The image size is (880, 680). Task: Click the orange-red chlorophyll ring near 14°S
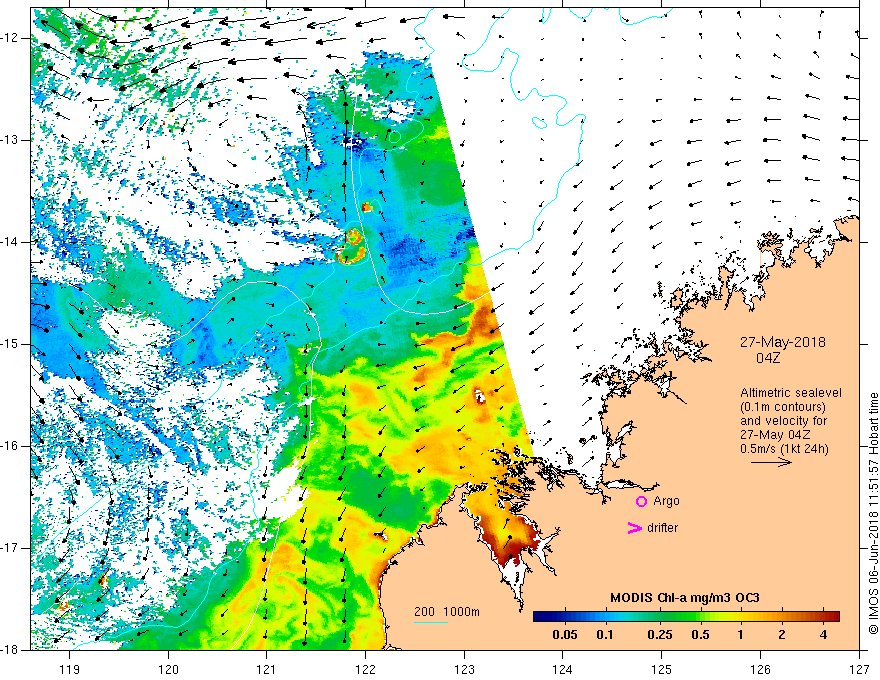[x=352, y=246]
